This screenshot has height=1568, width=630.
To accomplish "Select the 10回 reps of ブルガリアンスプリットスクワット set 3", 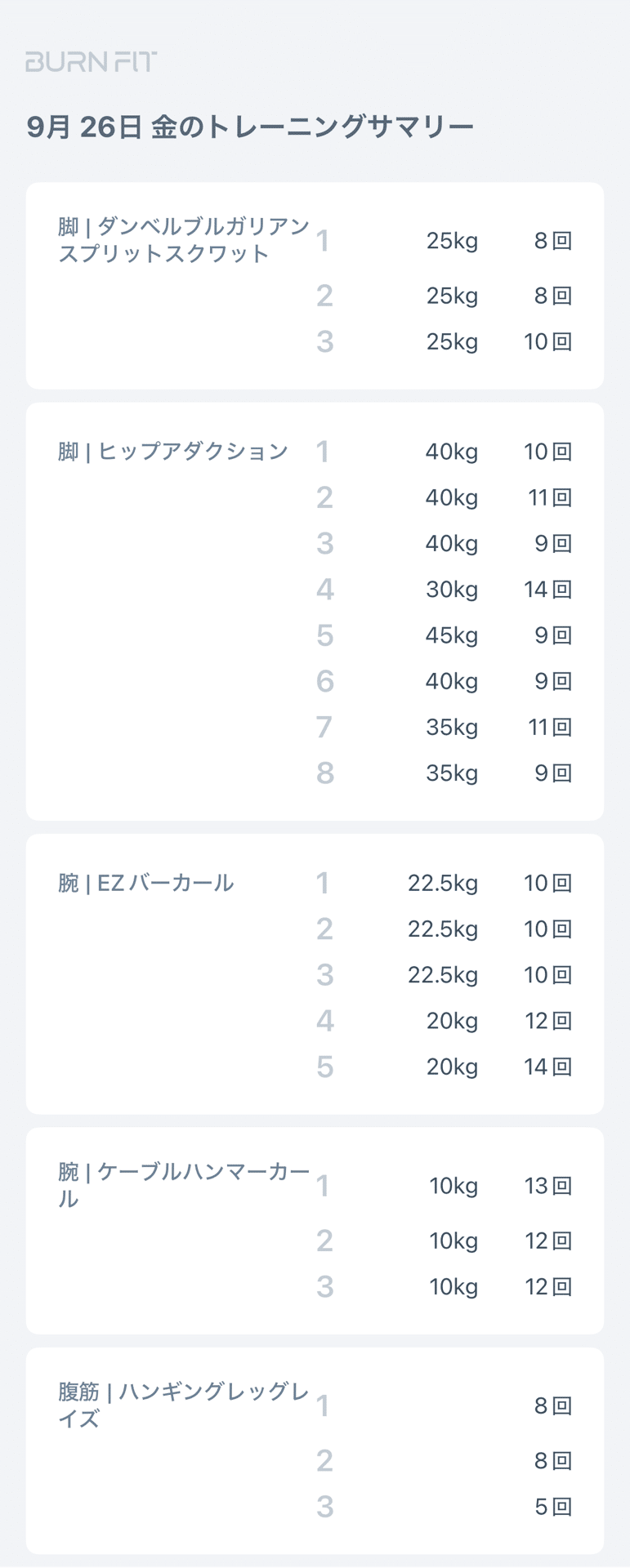I will pos(547,341).
